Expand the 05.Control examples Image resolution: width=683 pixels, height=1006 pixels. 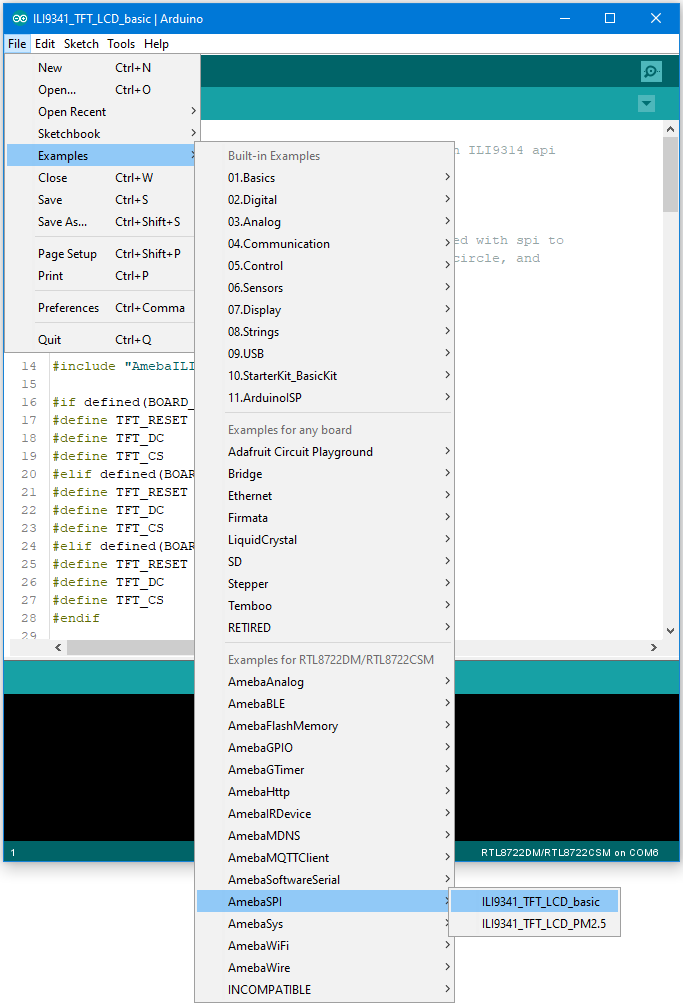click(x=325, y=266)
